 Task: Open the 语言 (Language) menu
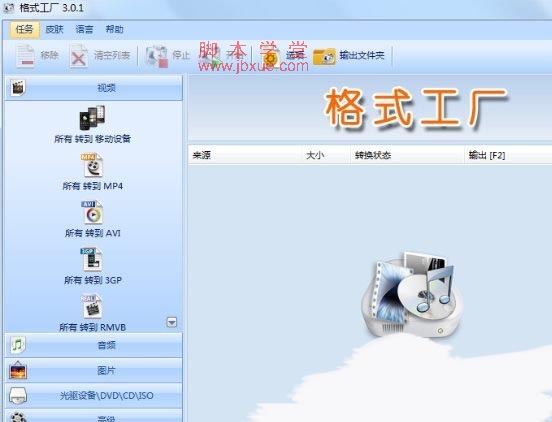click(84, 29)
